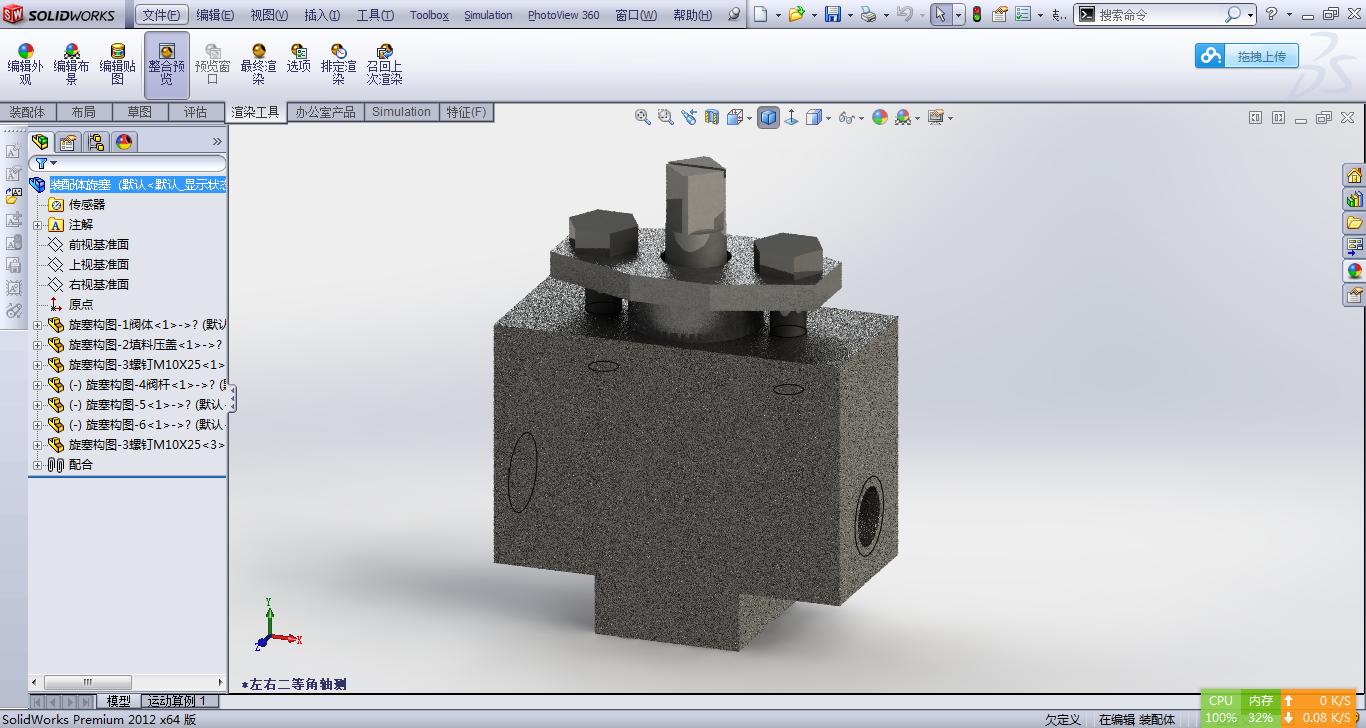Image resolution: width=1366 pixels, height=728 pixels.
Task: Open the 视图(V) menu
Action: (269, 15)
